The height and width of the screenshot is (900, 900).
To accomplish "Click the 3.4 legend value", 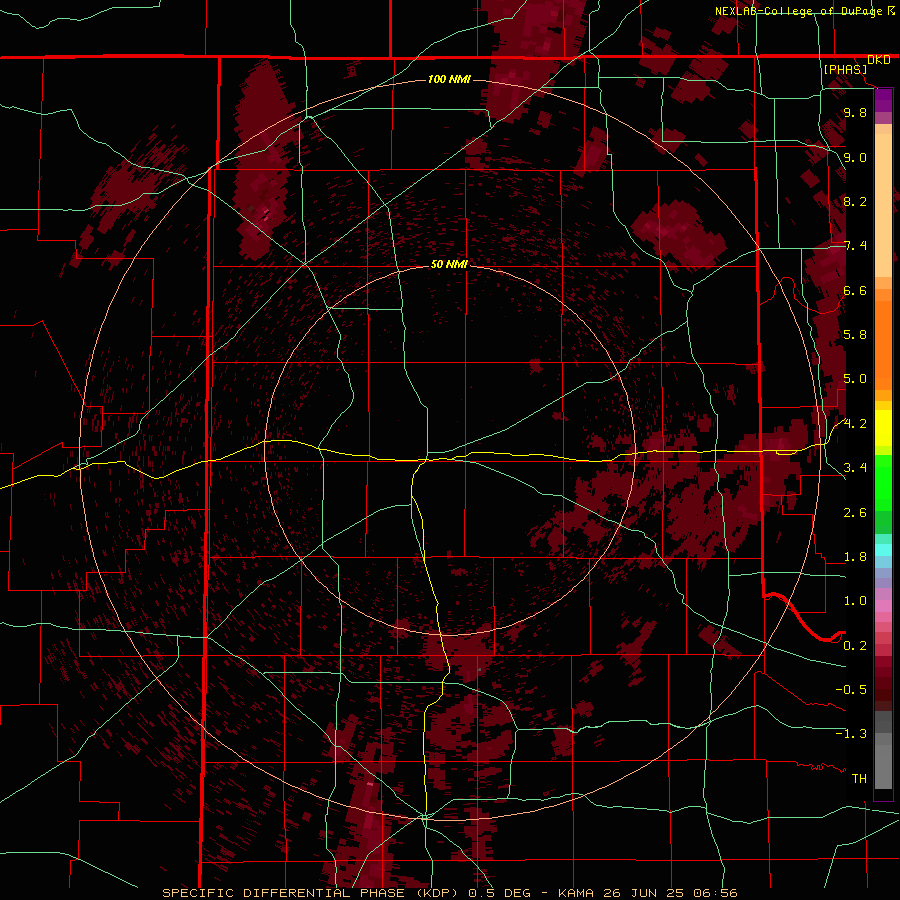I will pyautogui.click(x=855, y=468).
